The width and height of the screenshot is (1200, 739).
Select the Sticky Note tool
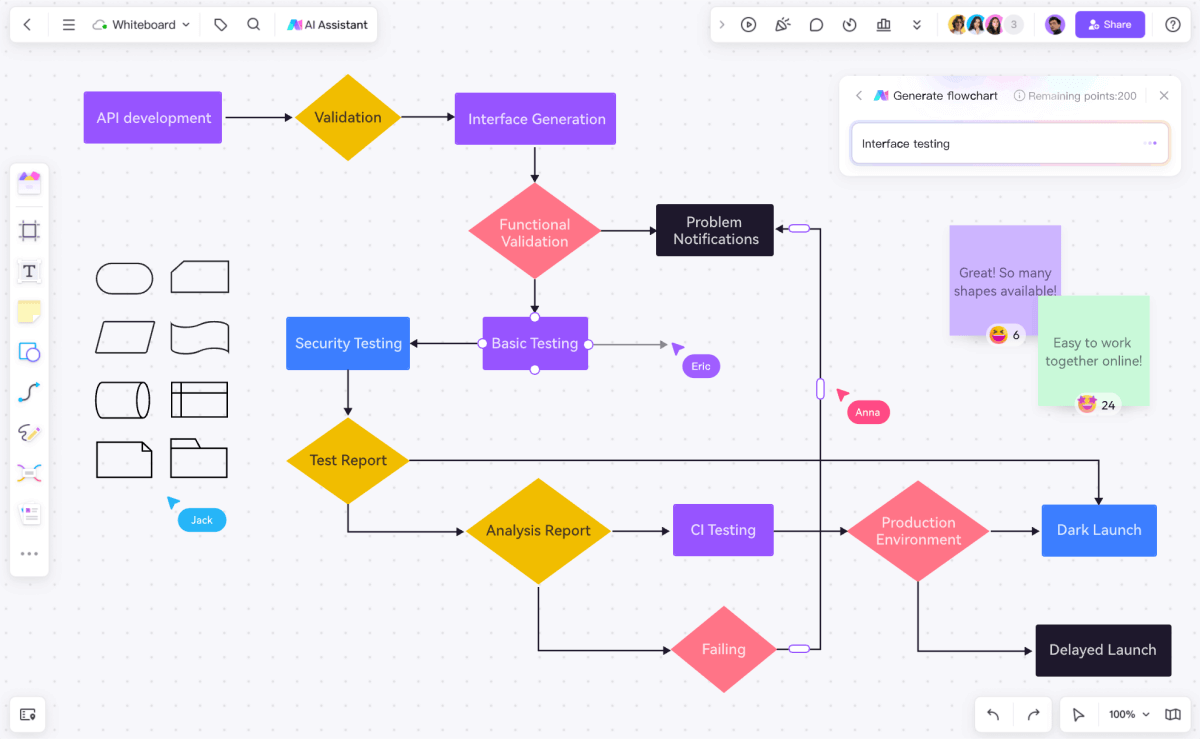(x=29, y=311)
